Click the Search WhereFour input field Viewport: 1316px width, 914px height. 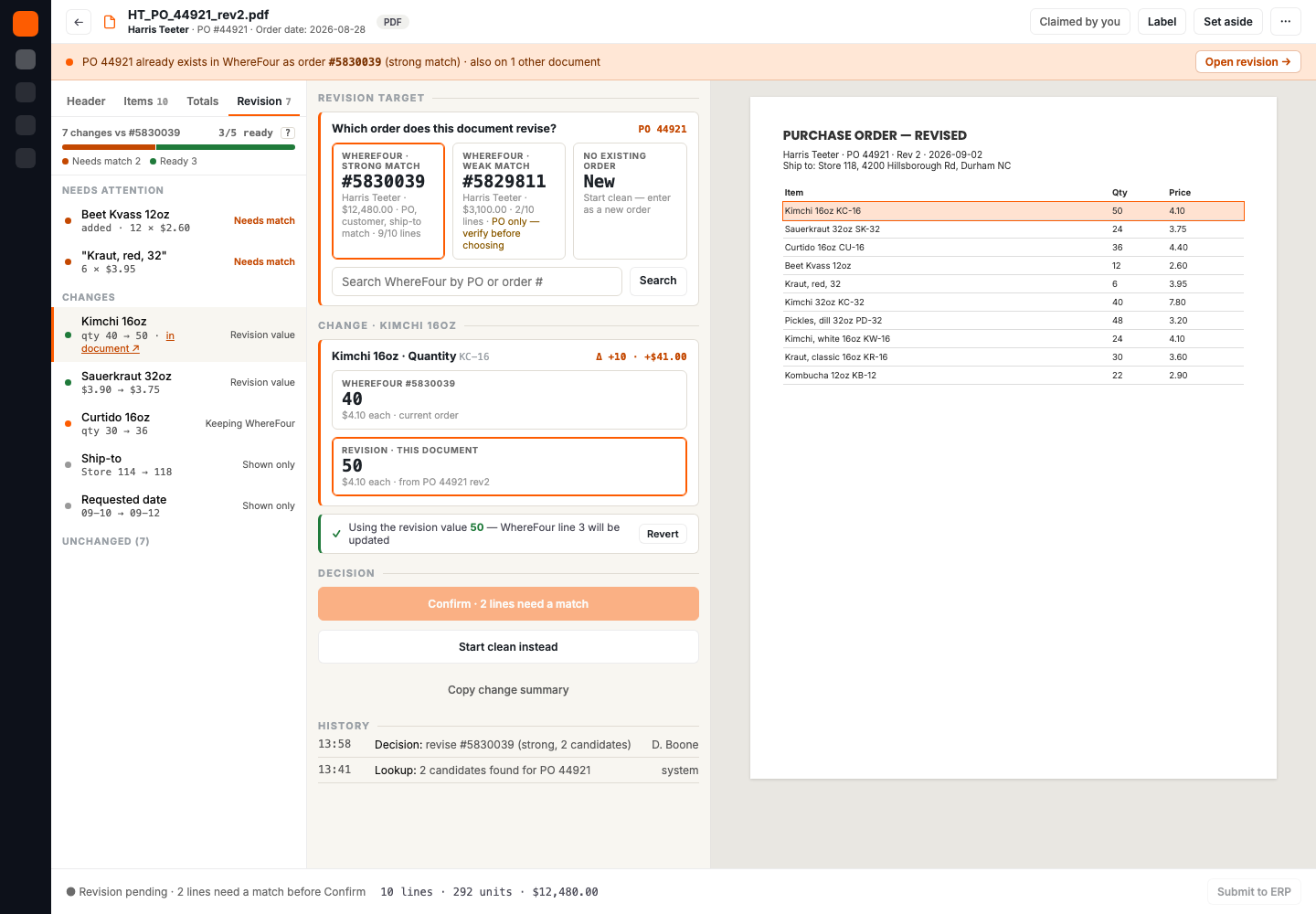477,282
